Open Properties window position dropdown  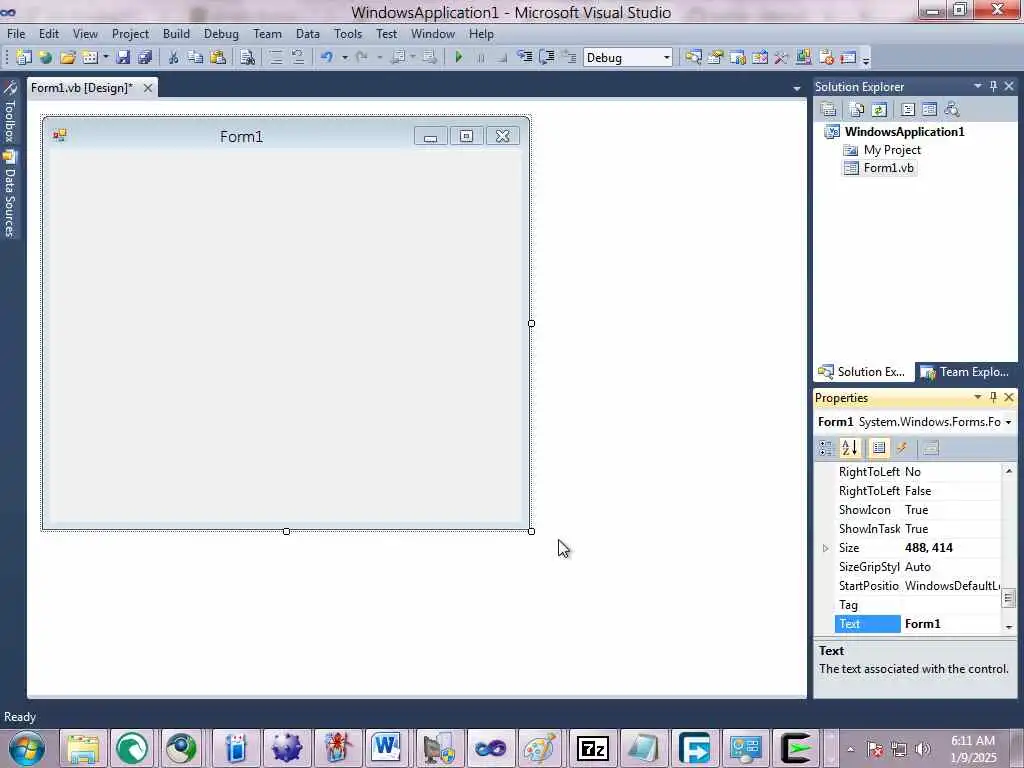[978, 397]
